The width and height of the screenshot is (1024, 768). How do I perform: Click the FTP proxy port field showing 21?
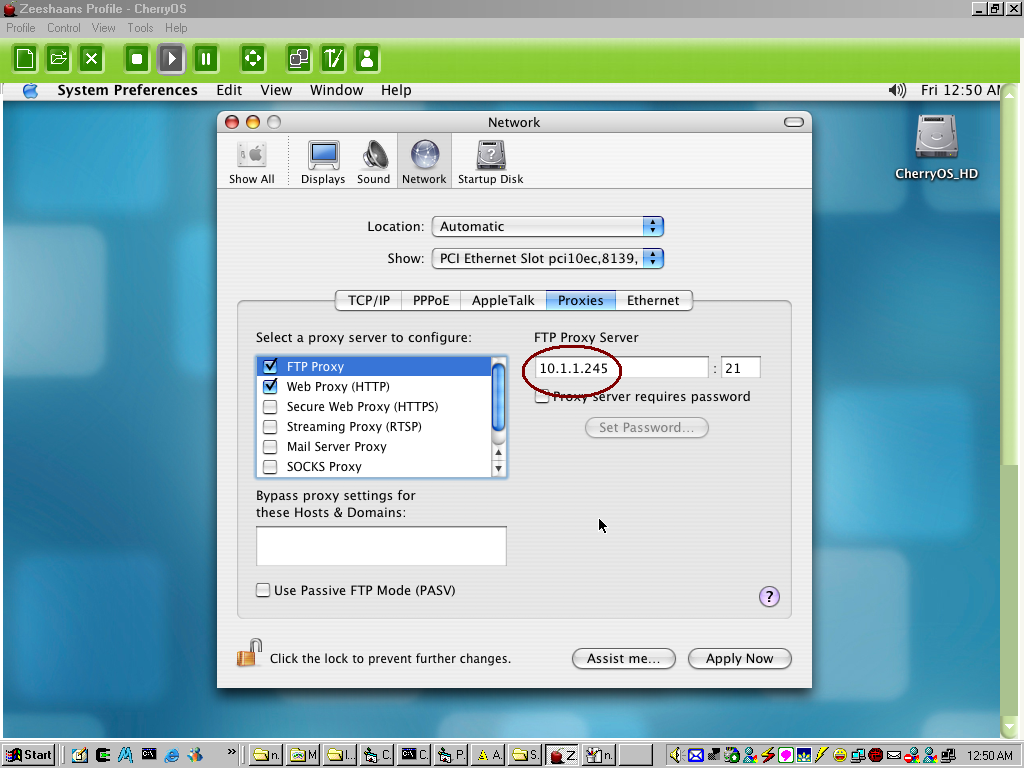point(741,368)
